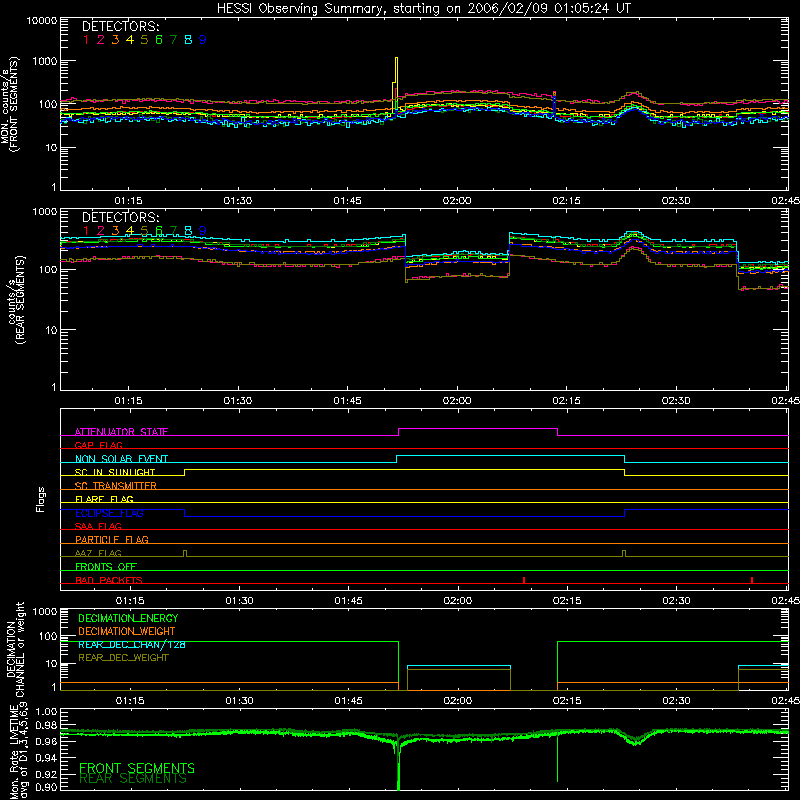Image resolution: width=800 pixels, height=800 pixels.
Task: Click DECIMATION_WEIGHT legend entry
Action: (127, 631)
